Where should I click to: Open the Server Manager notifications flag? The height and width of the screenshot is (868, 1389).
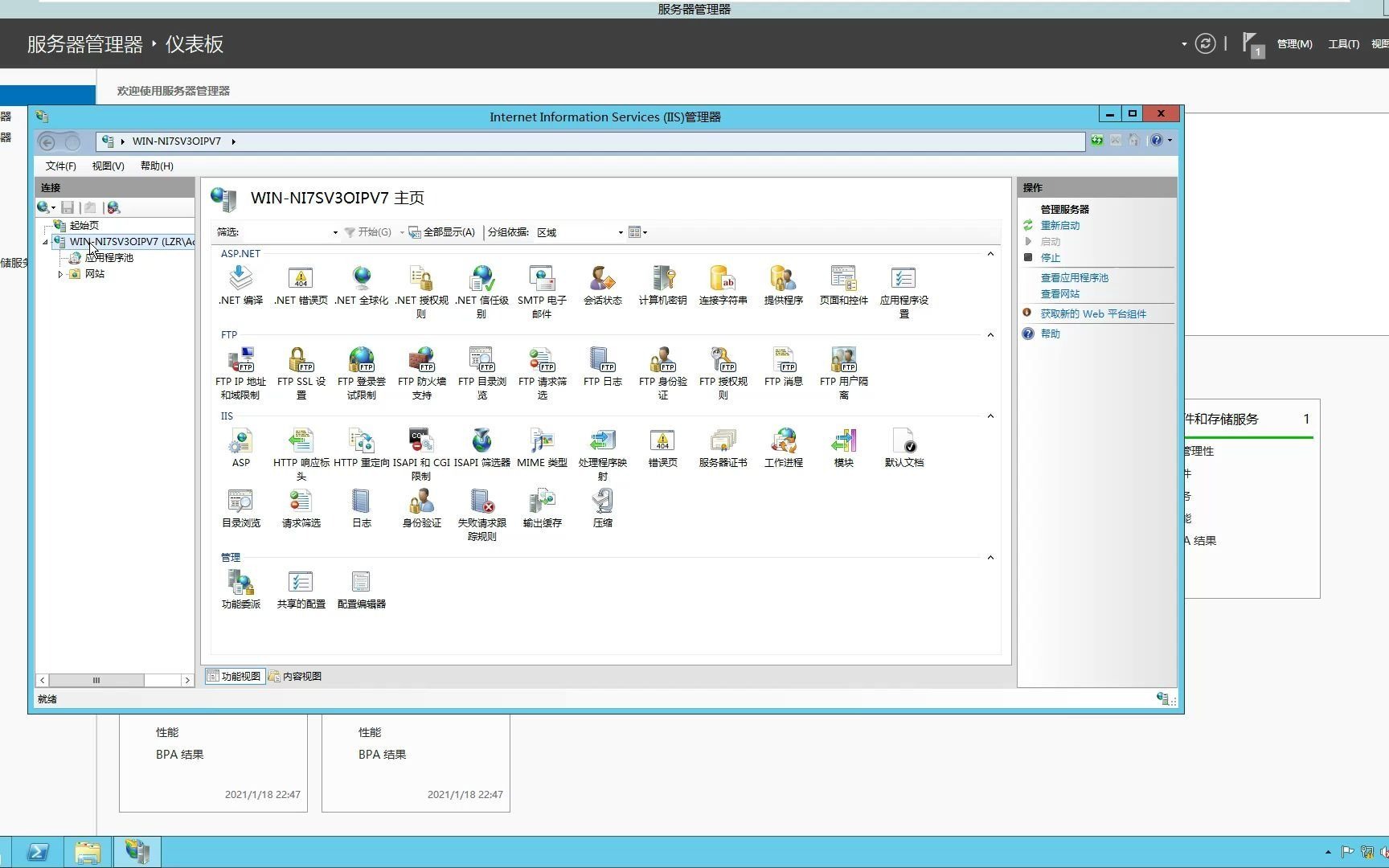[x=1252, y=44]
